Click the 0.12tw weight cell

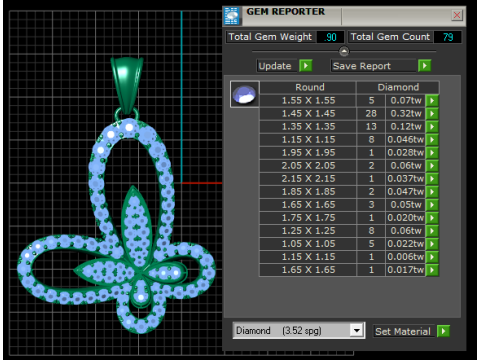point(406,126)
